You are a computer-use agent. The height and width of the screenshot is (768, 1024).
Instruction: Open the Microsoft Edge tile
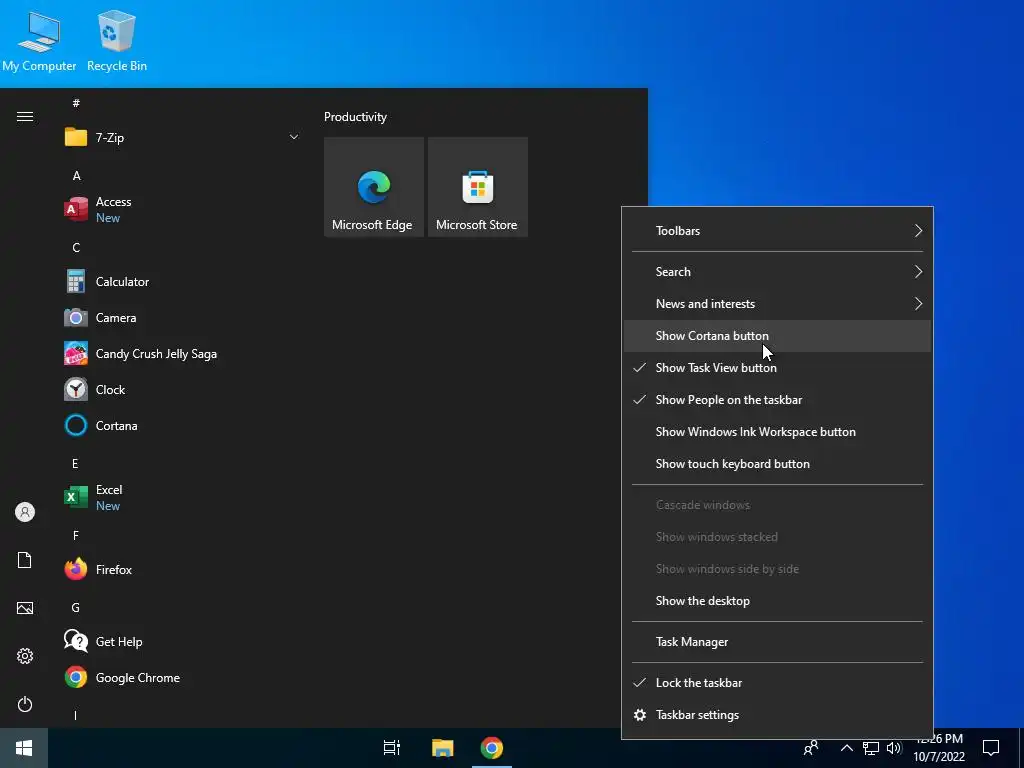tap(374, 187)
